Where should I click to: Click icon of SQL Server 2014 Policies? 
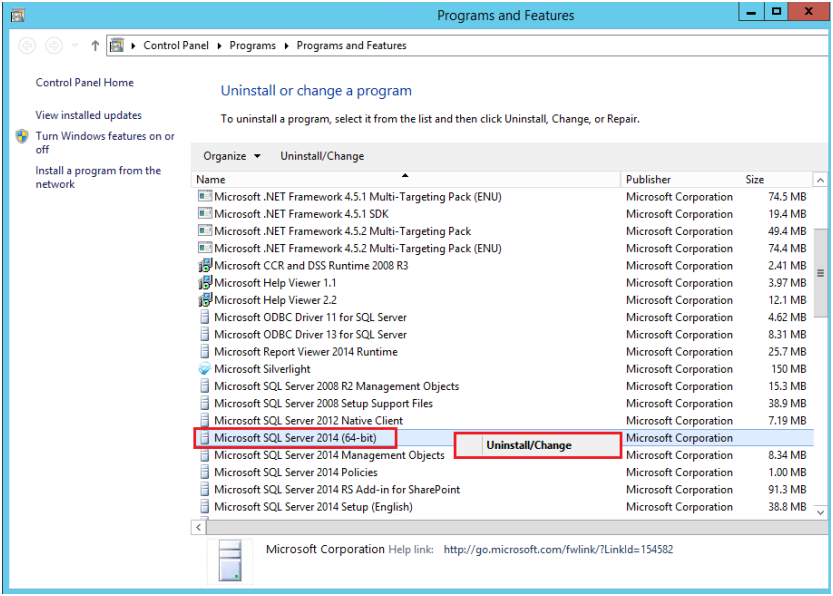coord(205,472)
